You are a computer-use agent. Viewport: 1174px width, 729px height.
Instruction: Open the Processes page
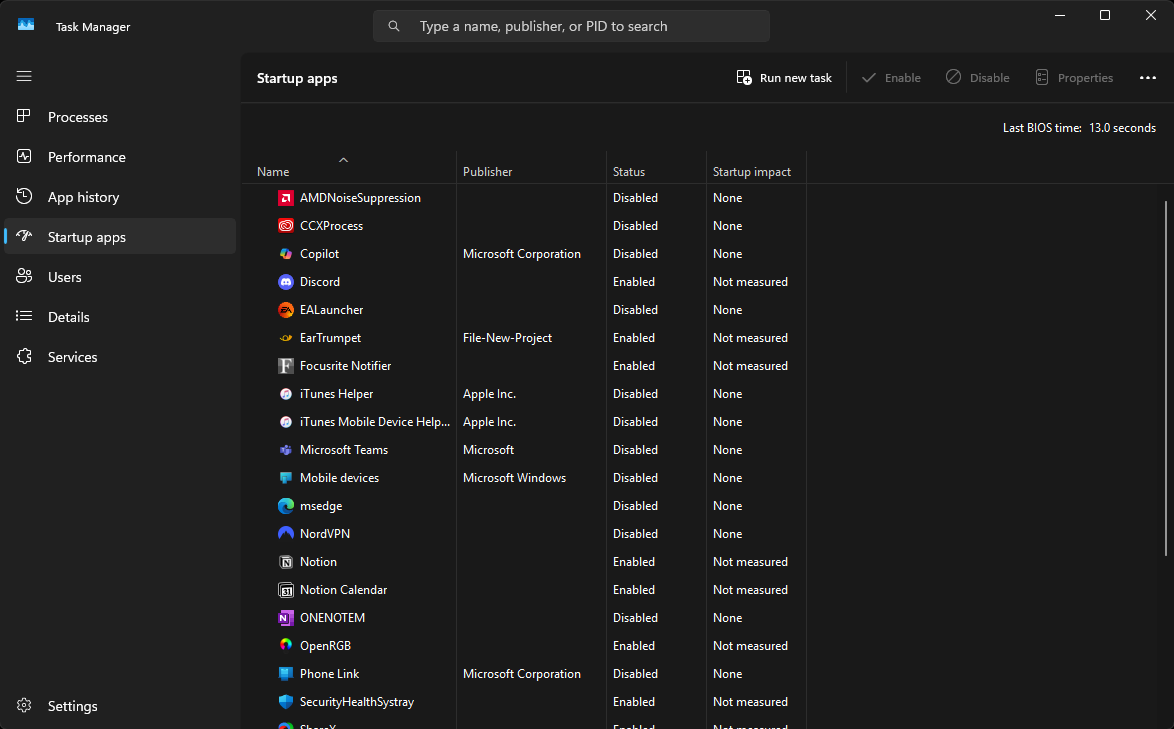tap(120, 117)
